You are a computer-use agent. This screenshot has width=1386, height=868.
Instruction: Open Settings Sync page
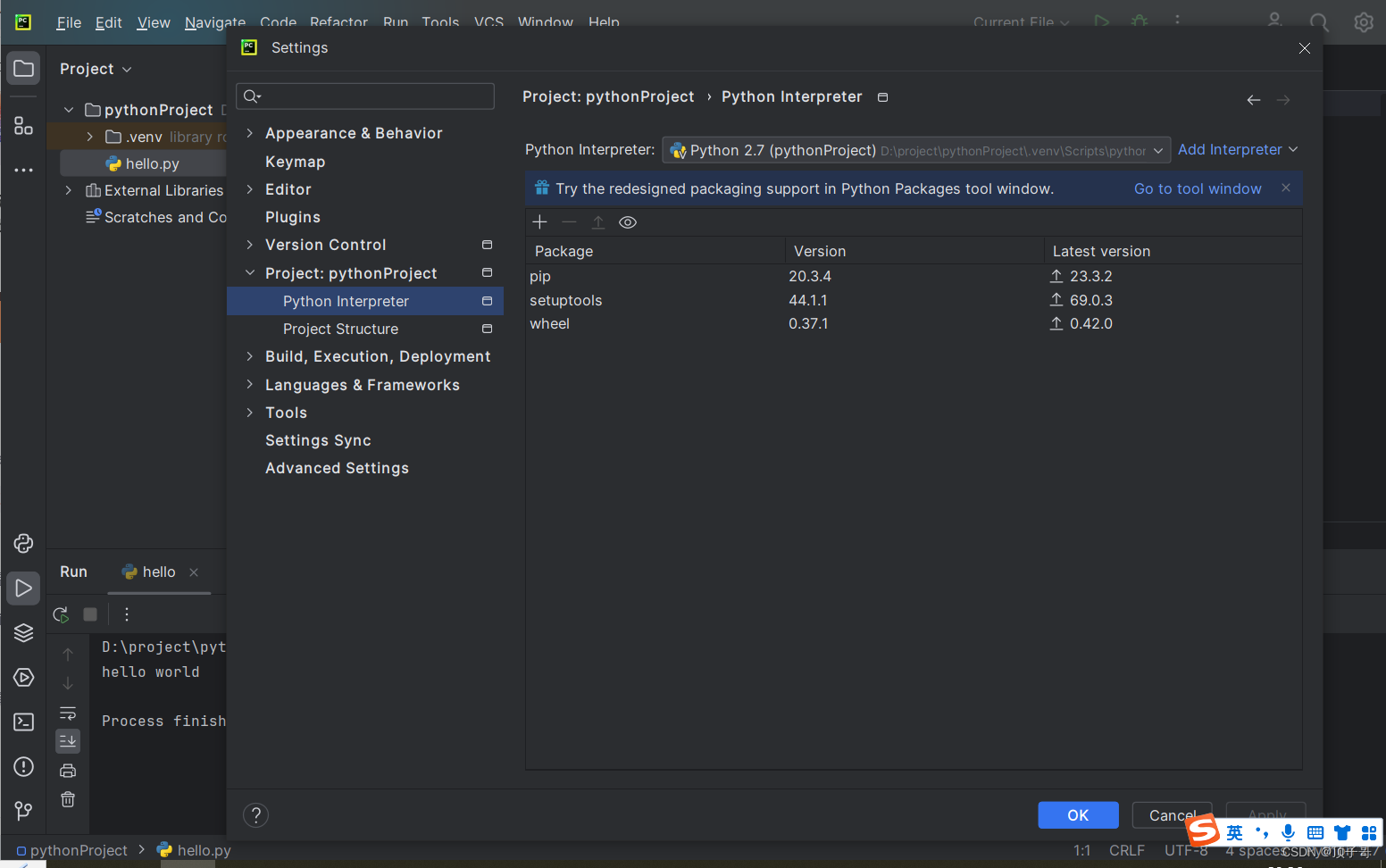coord(318,440)
